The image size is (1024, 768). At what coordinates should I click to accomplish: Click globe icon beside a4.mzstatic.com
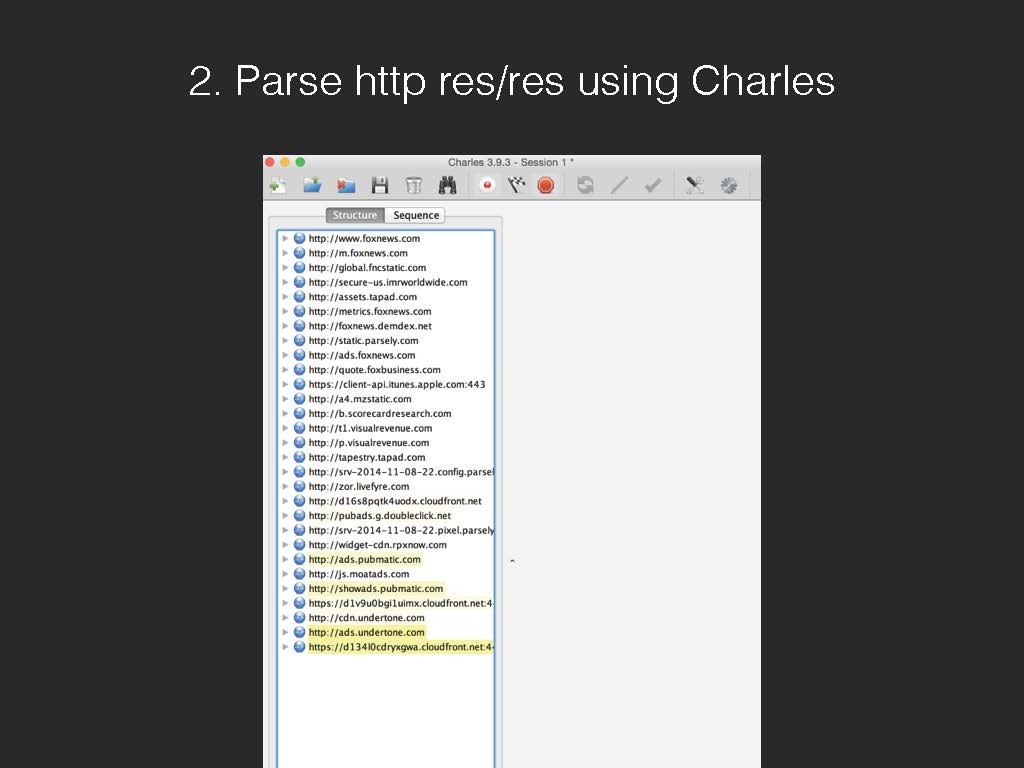click(x=299, y=398)
